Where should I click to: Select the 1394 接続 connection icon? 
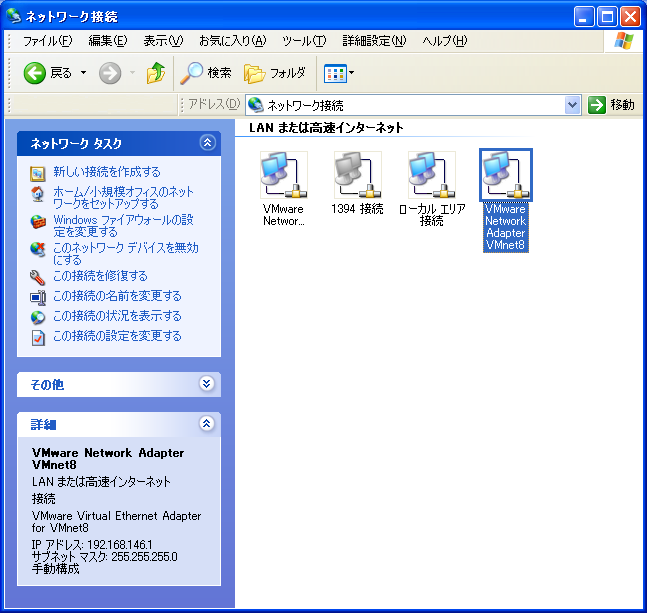pos(357,176)
